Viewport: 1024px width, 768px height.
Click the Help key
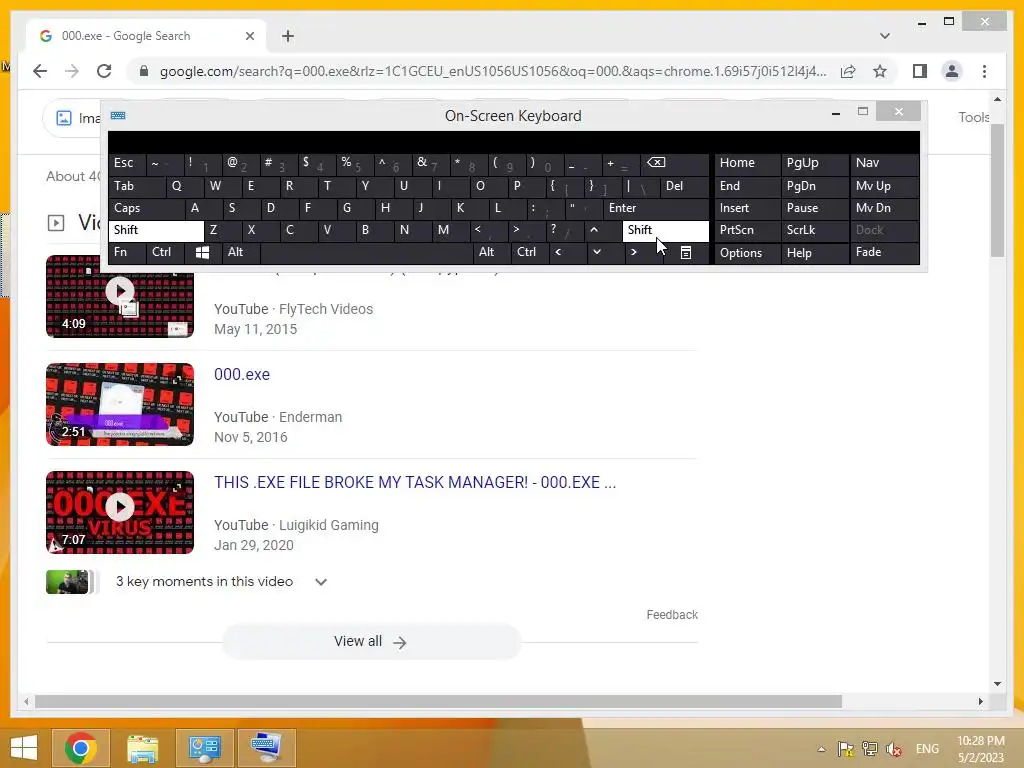pyautogui.click(x=814, y=253)
